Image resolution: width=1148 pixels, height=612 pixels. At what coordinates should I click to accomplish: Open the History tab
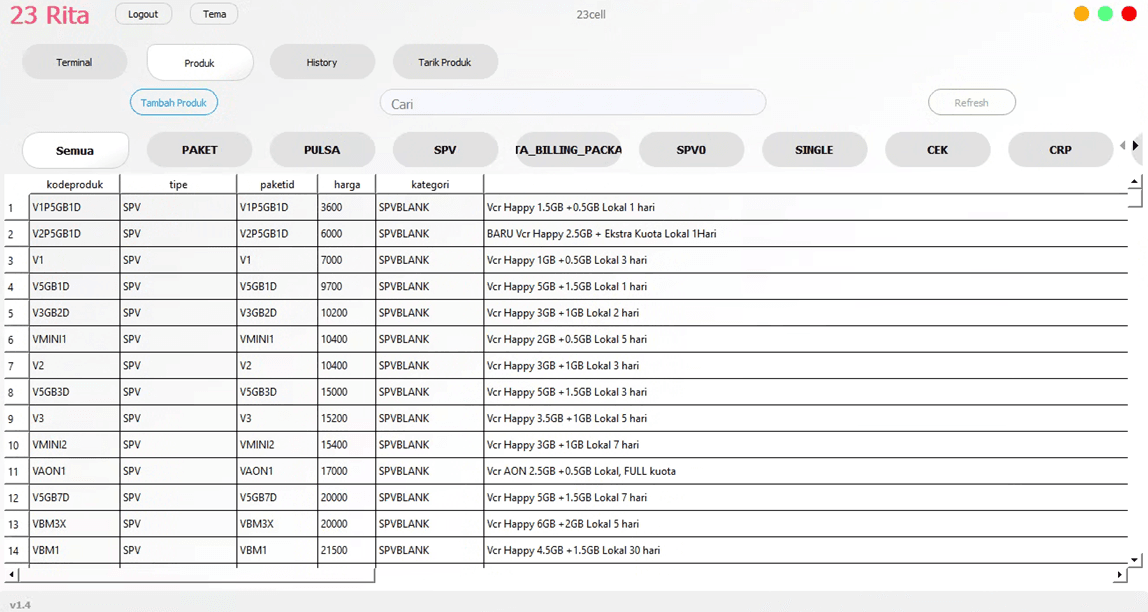pos(322,62)
